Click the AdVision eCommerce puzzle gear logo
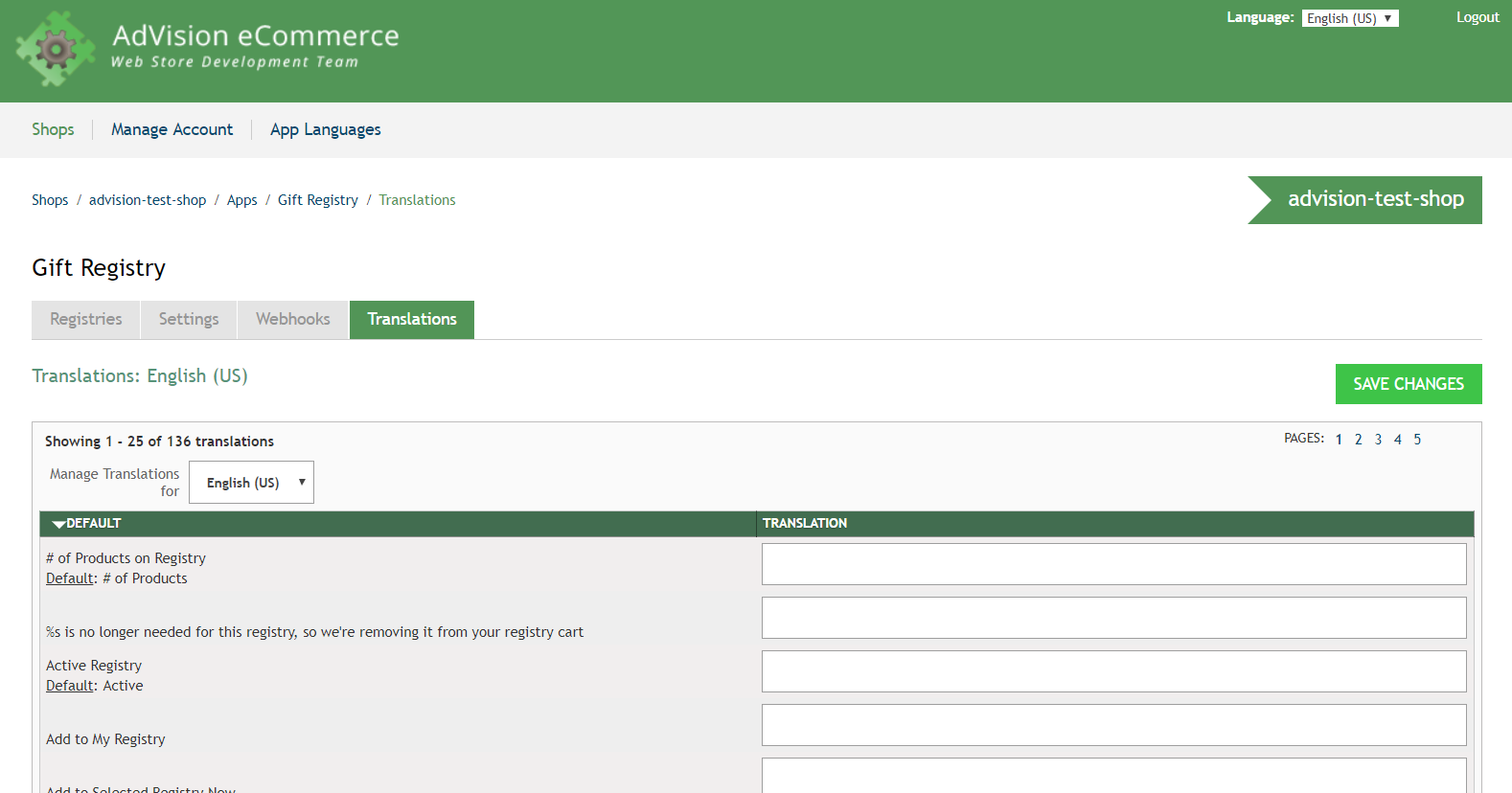The height and width of the screenshot is (793, 1512). click(56, 49)
